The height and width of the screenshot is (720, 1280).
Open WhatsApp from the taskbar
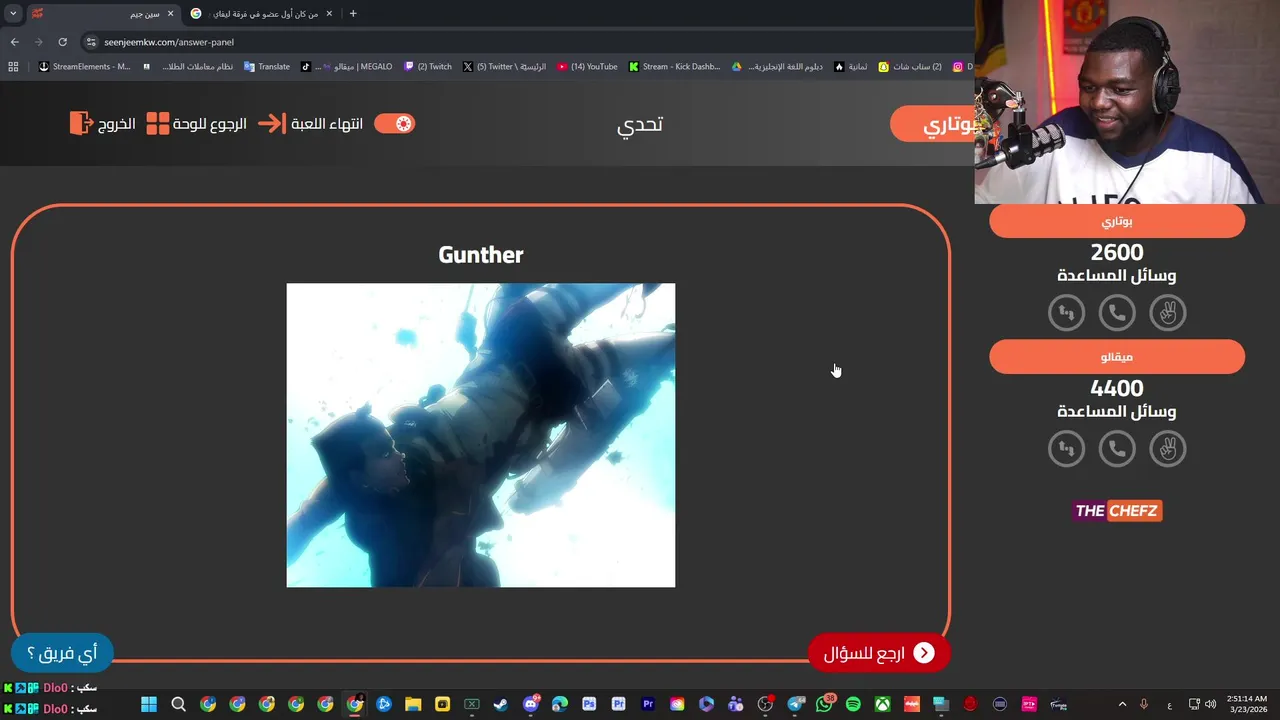[823, 704]
